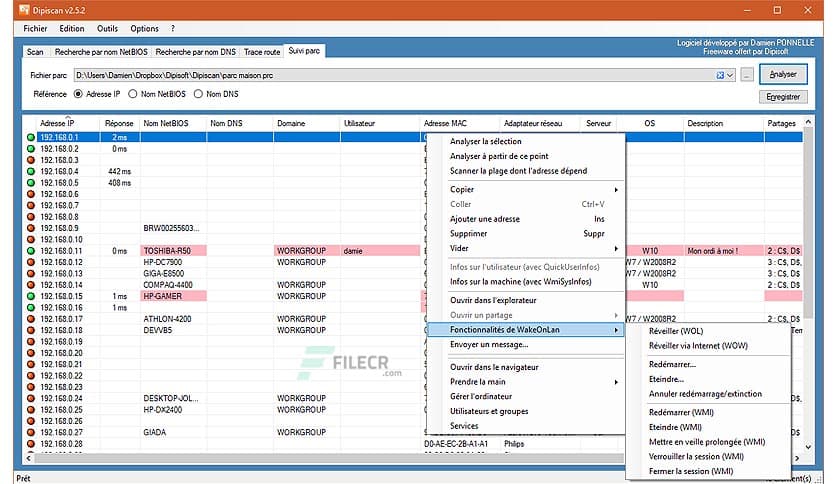Switch to Recherche par nom NetBIOS tab
The height and width of the screenshot is (484, 836).
[x=101, y=52]
